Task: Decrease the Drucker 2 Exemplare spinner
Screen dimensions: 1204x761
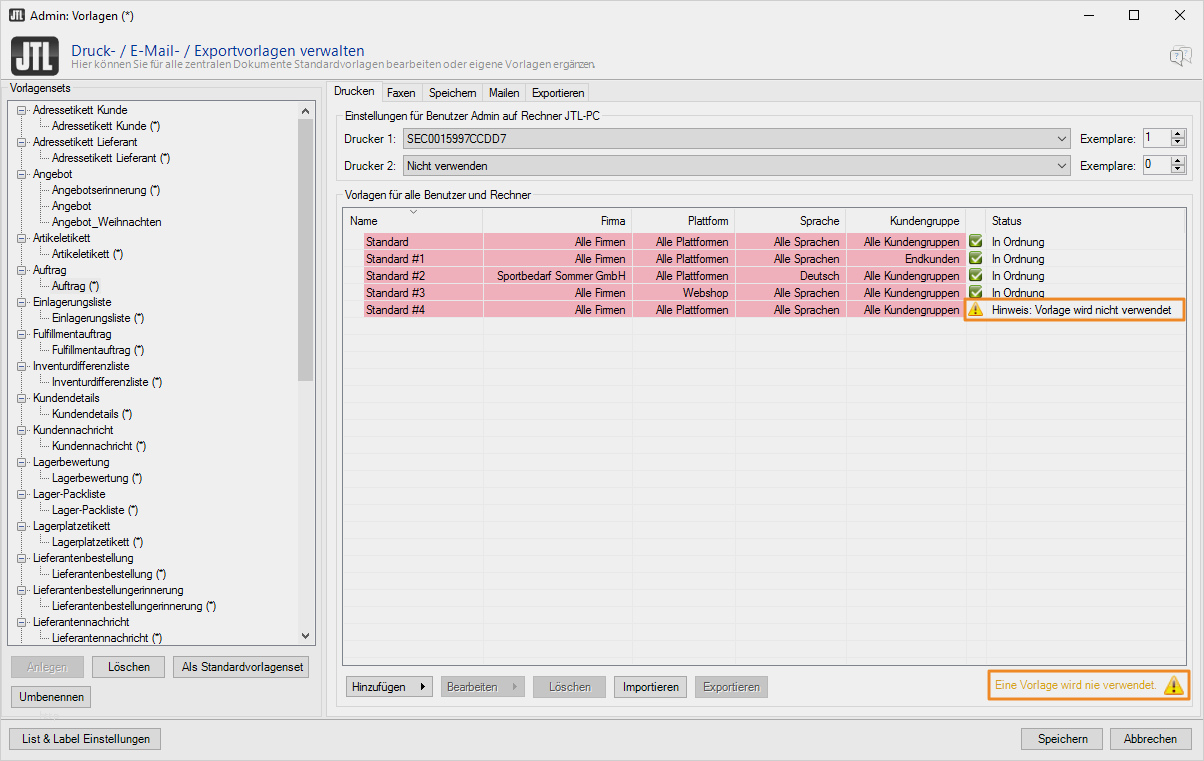Action: [1178, 170]
